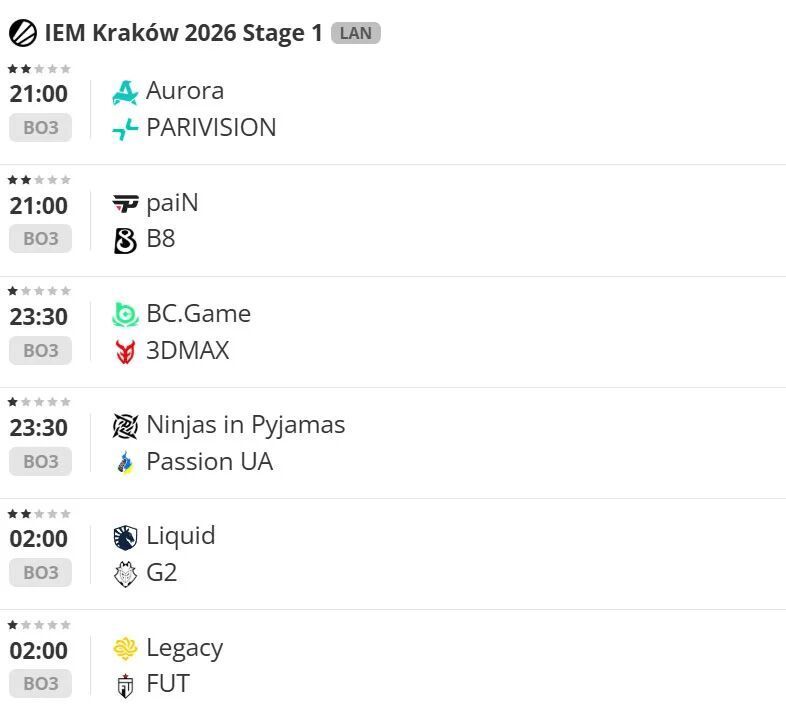Click the Ninjas in Pyjamas logo
Image resolution: width=786 pixels, height=716 pixels.
pos(125,426)
